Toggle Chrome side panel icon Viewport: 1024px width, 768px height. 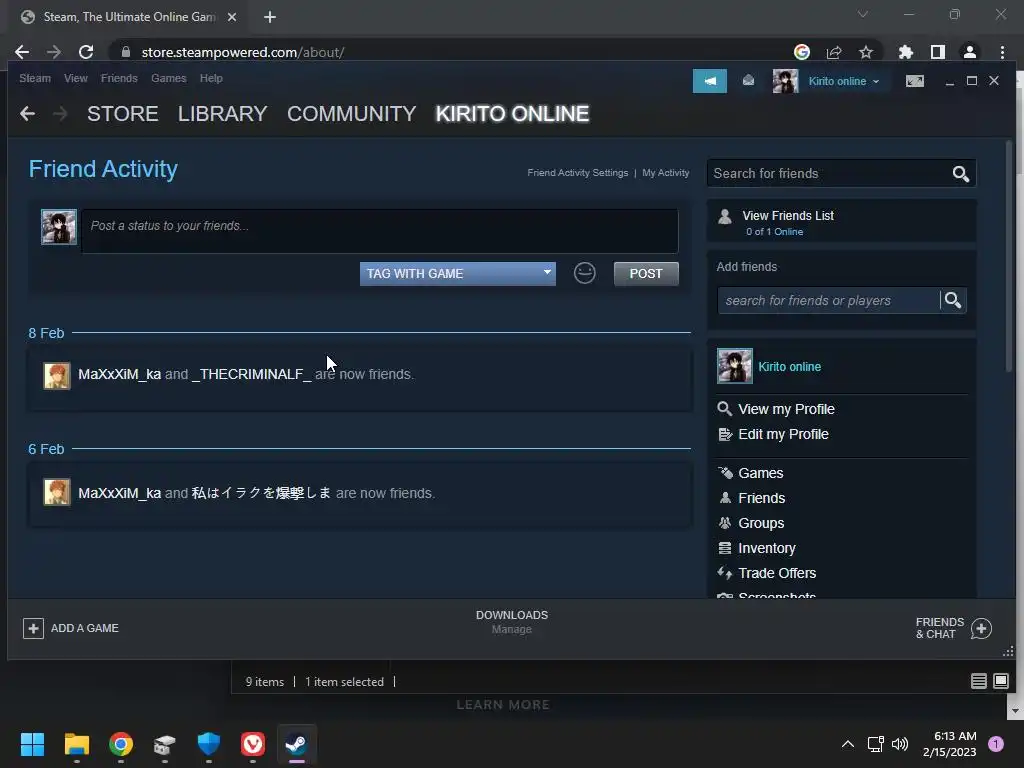coord(938,52)
